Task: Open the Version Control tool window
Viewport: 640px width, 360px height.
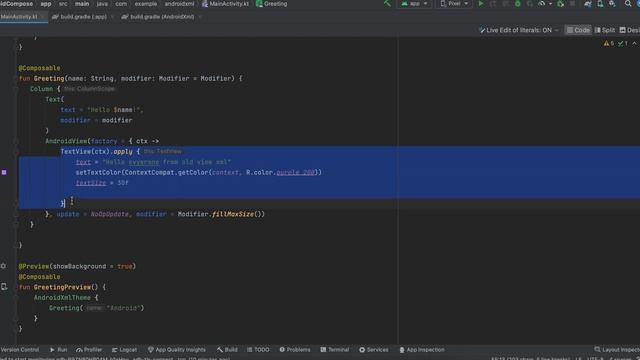Action: (x=20, y=350)
